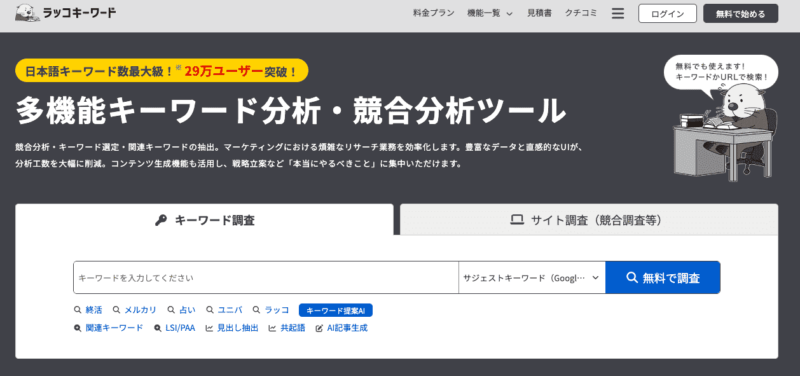Open the クチコミ menu item
This screenshot has height=376, width=800.
[x=581, y=13]
